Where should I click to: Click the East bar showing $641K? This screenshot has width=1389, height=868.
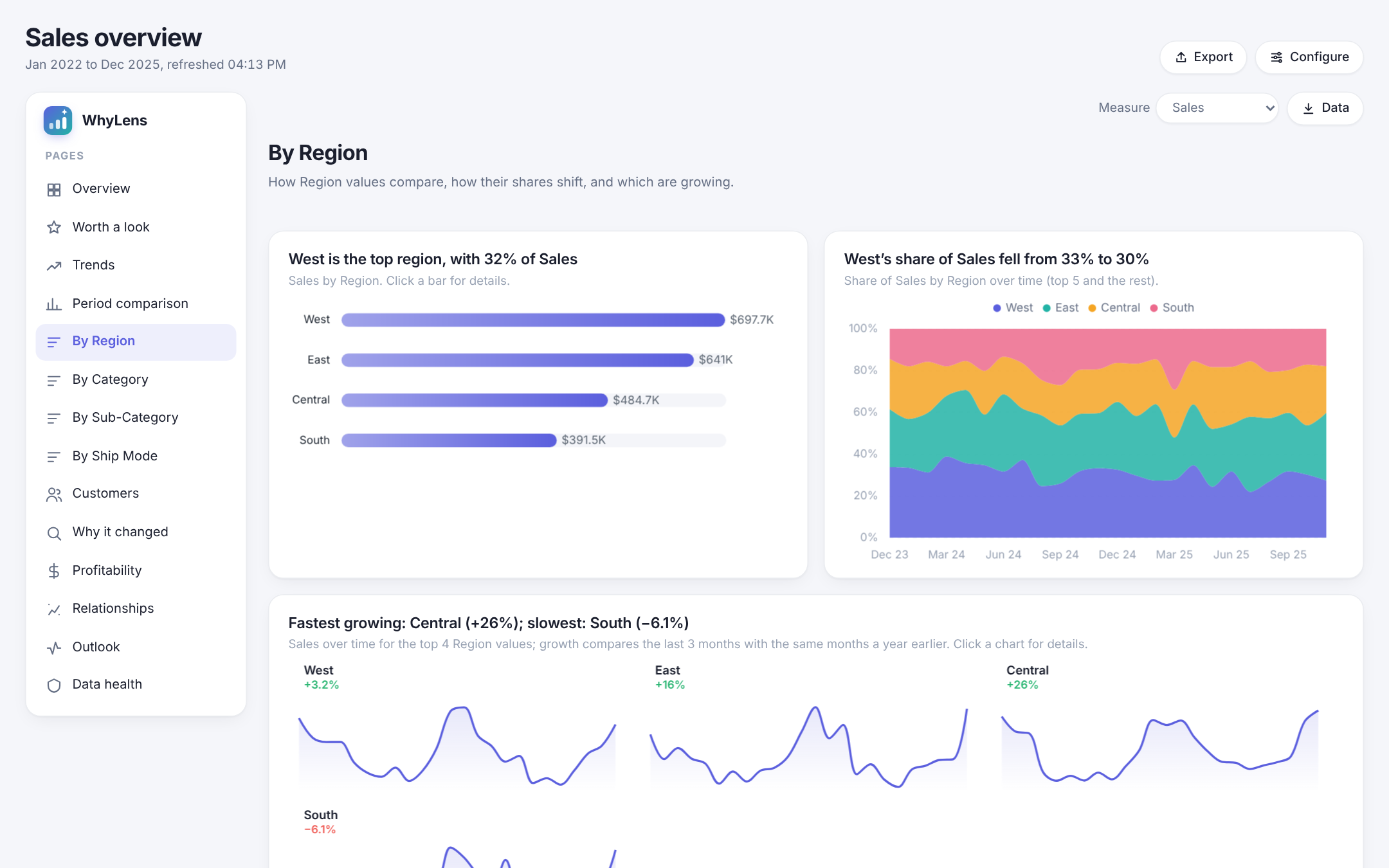click(x=518, y=360)
